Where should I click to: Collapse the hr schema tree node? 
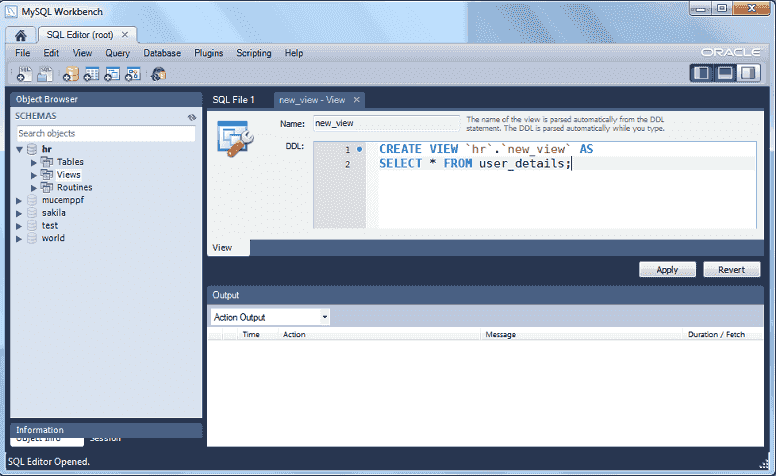tap(20, 149)
